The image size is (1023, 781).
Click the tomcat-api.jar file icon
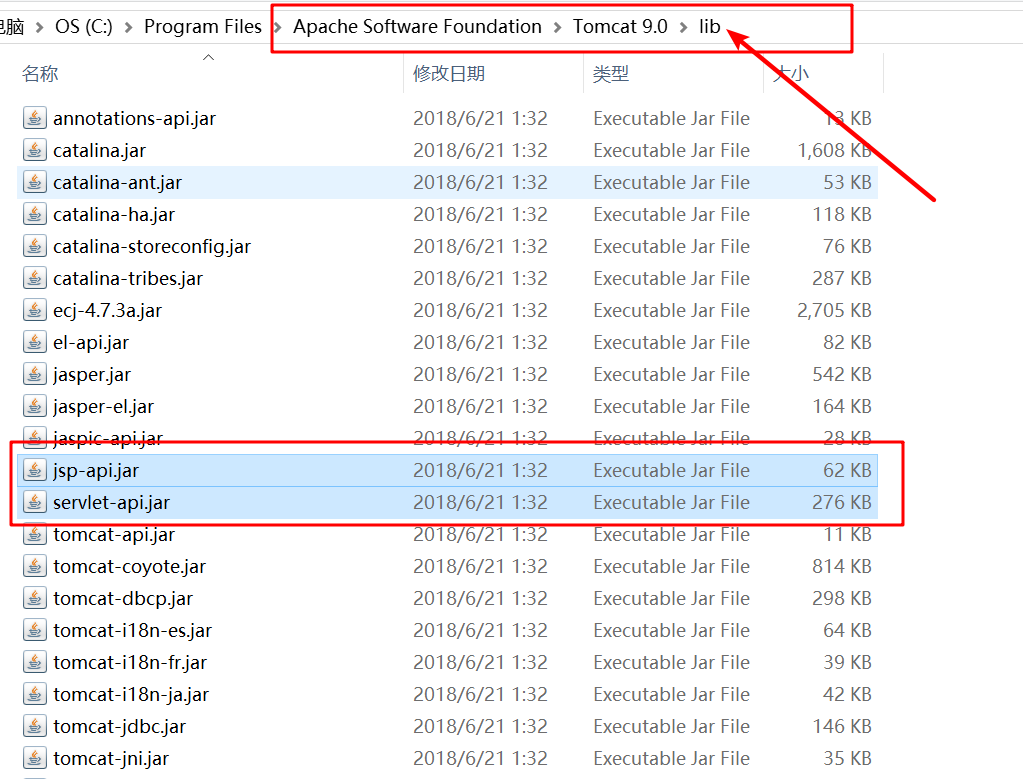click(x=35, y=534)
